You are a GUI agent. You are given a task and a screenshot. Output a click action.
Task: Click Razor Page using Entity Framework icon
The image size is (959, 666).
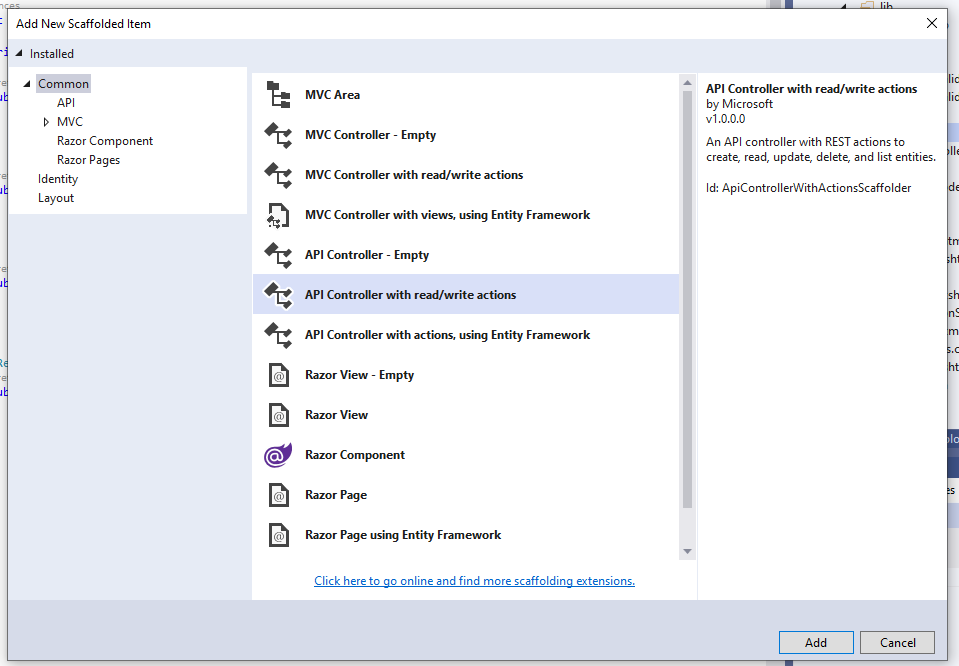[278, 535]
